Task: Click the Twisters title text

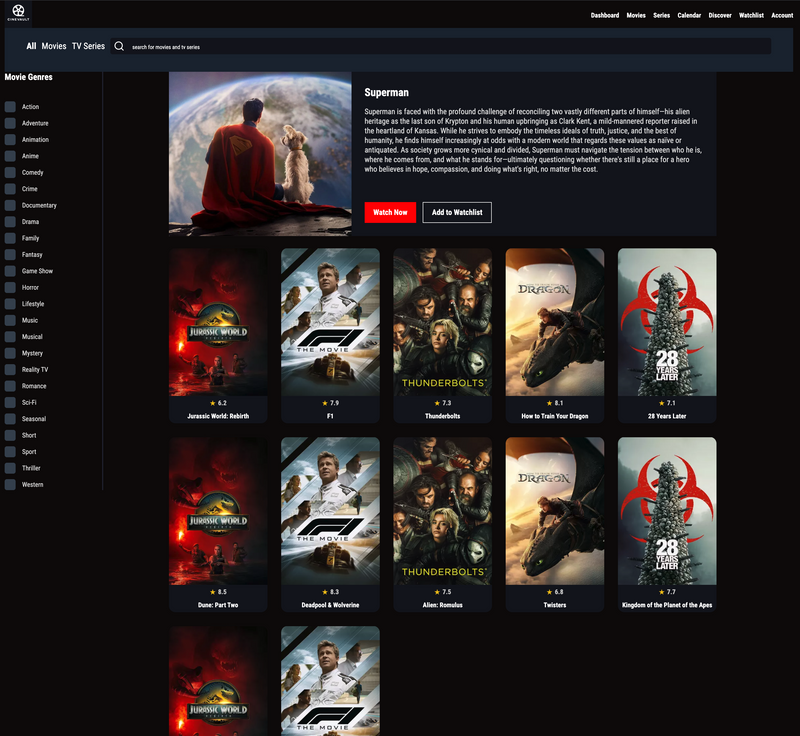Action: [555, 605]
